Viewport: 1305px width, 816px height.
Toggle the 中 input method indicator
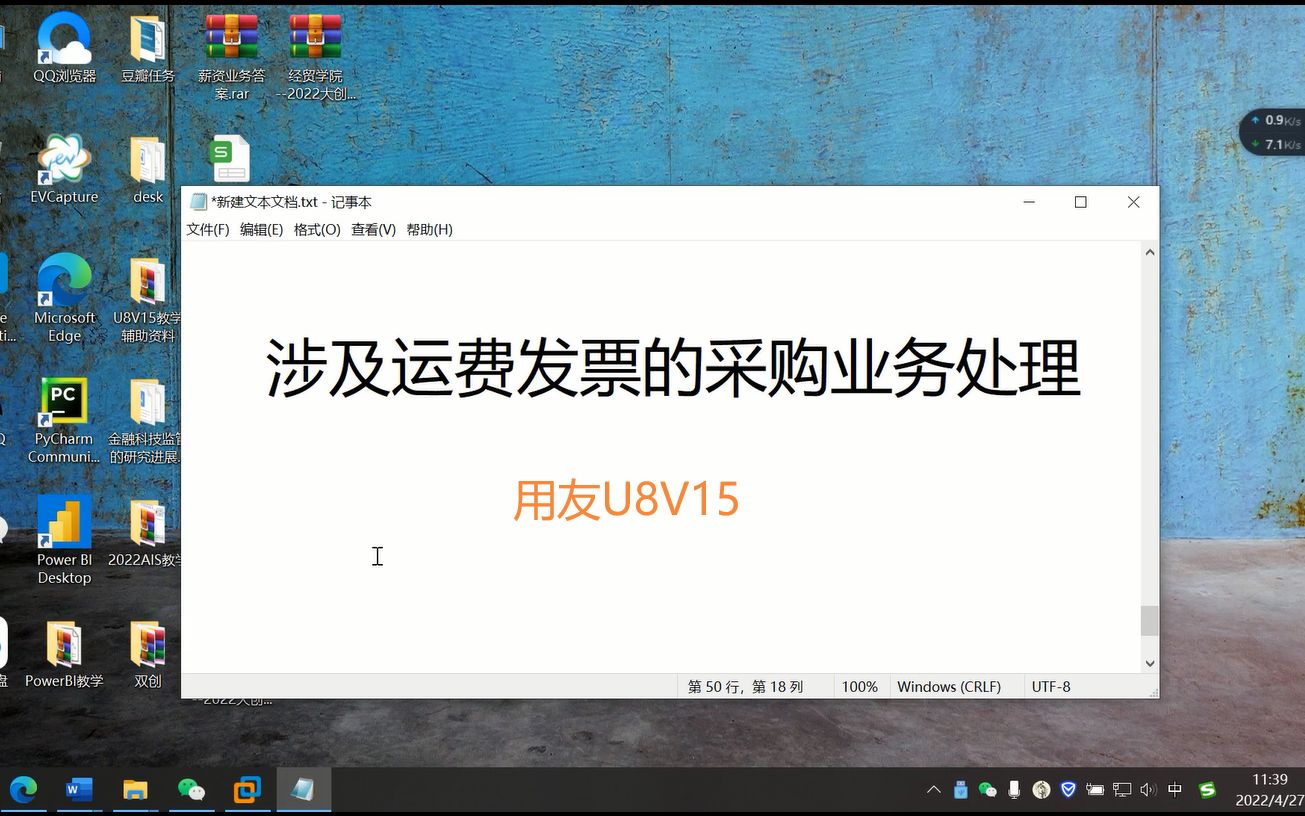(1175, 790)
